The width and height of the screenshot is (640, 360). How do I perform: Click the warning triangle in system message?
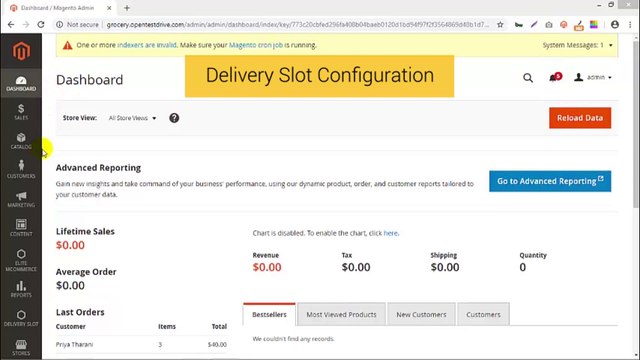(67, 45)
